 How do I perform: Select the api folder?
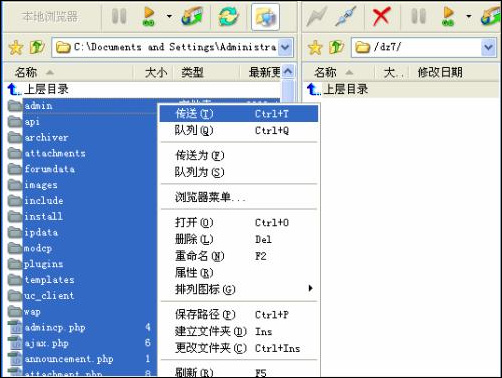point(32,122)
